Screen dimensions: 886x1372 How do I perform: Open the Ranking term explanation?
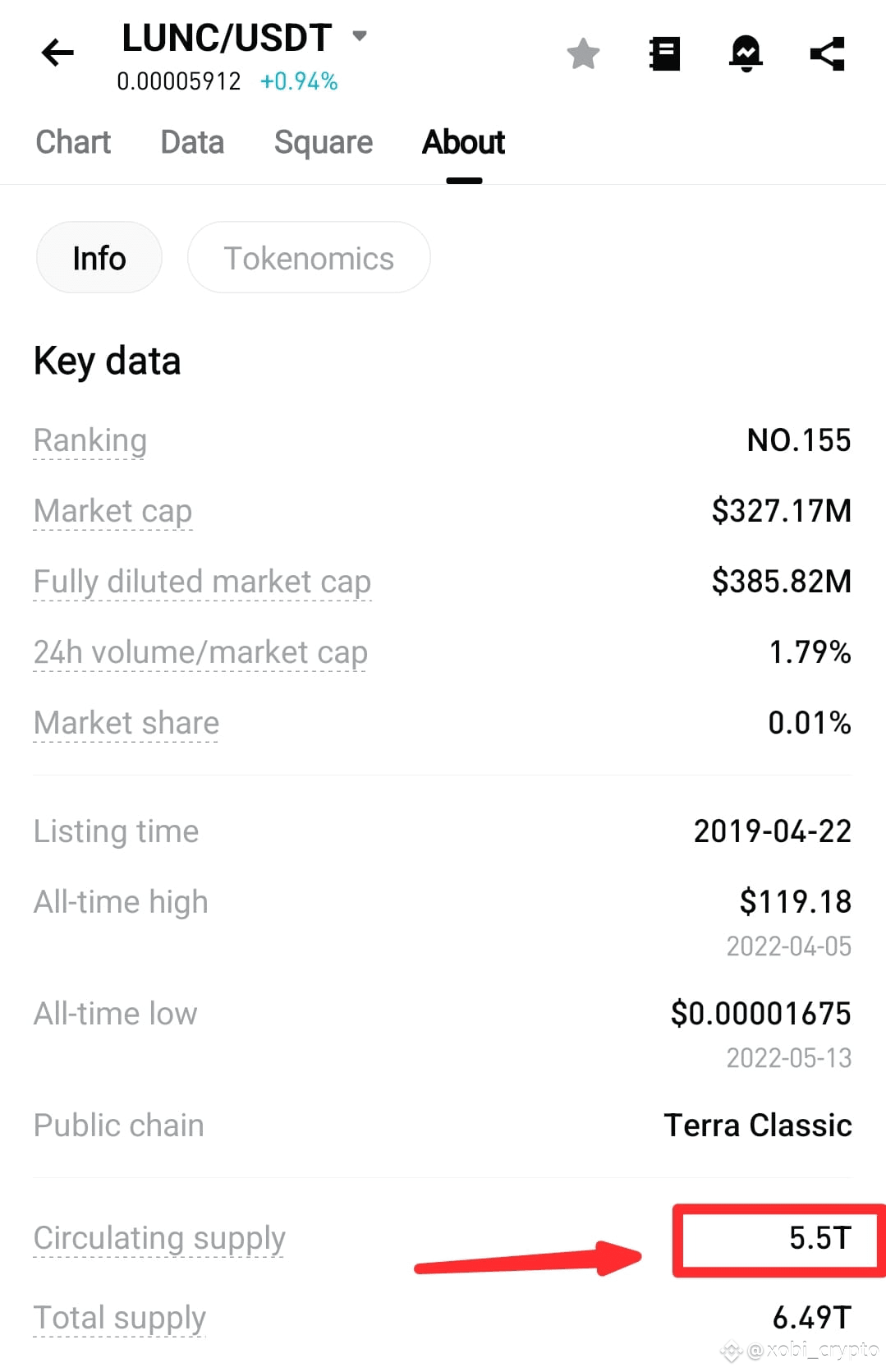click(90, 440)
